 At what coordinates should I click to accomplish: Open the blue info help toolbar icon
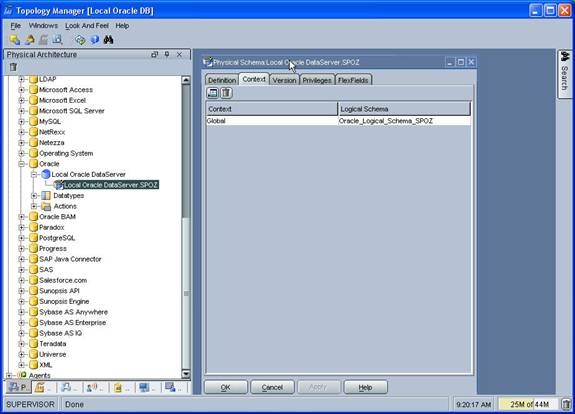pyautogui.click(x=95, y=40)
